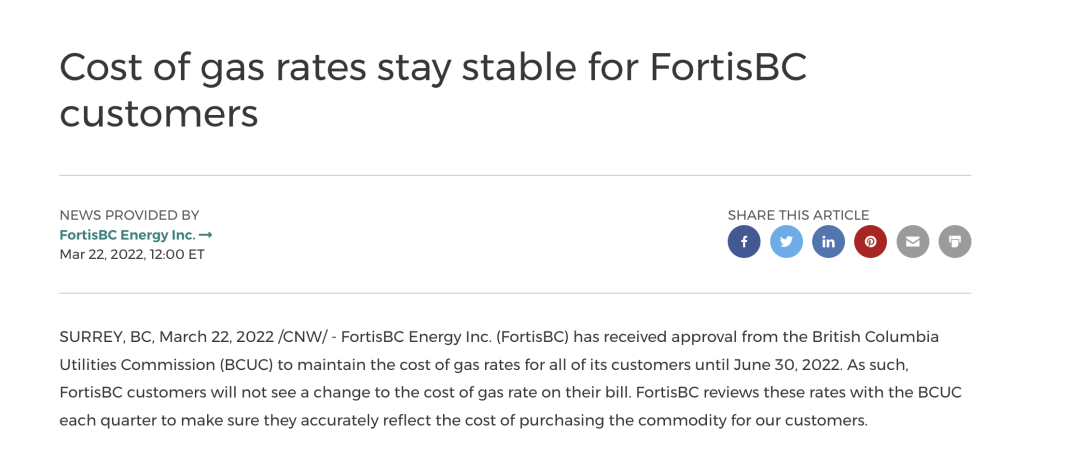Click the arrow beside FortisBC Energy Inc.
Image resolution: width=1080 pixels, height=456 pixels.
(x=205, y=235)
